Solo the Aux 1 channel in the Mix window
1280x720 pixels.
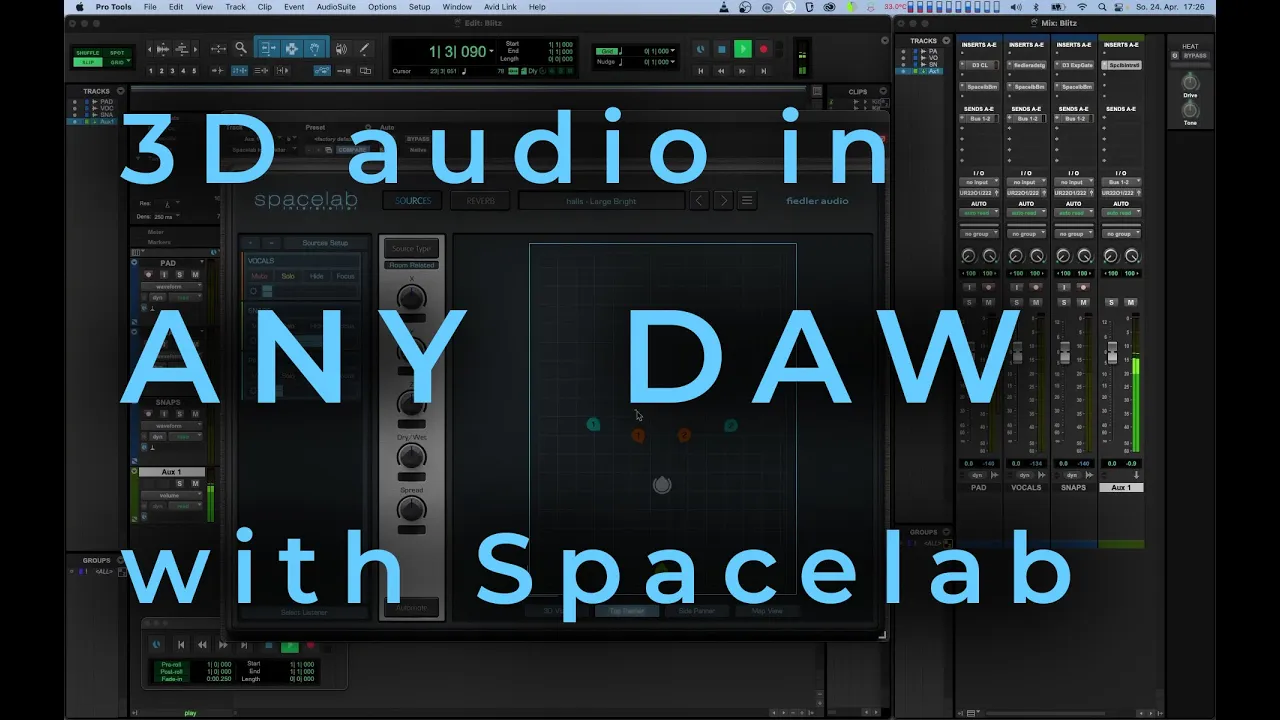point(1111,302)
